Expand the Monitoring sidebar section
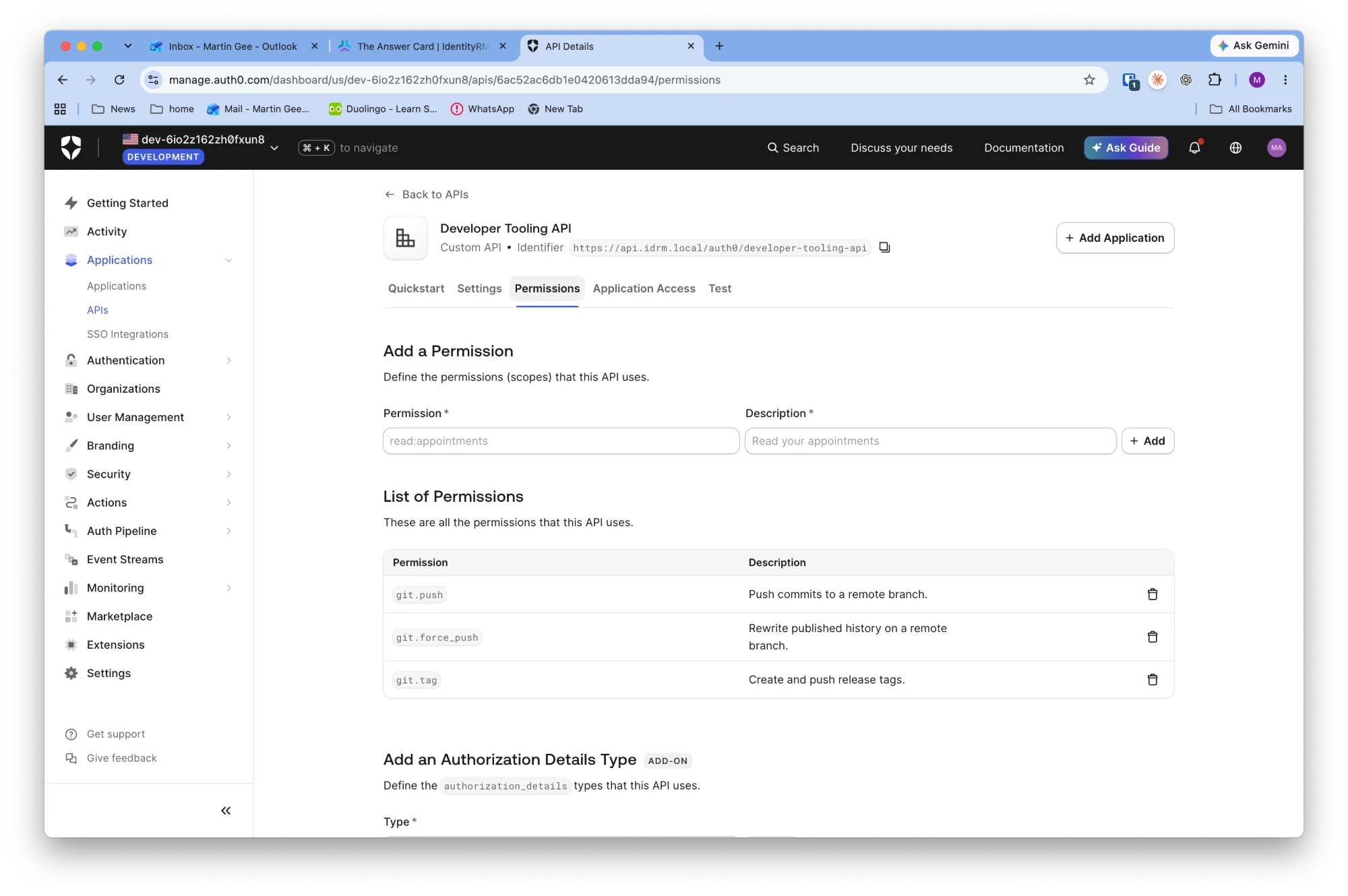The image size is (1348, 896). pos(228,588)
